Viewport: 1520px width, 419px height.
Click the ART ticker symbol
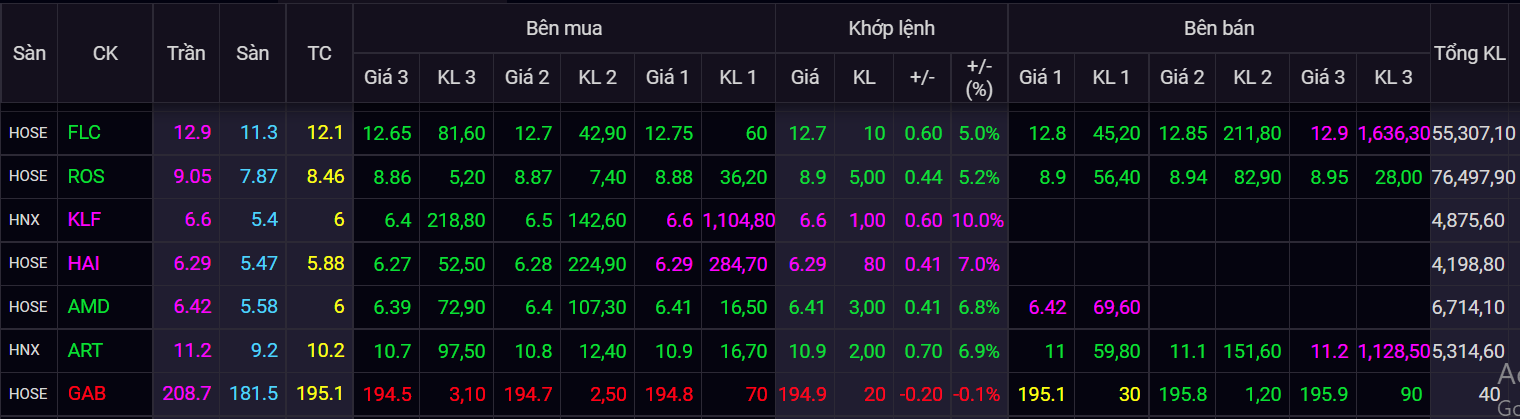(x=85, y=351)
